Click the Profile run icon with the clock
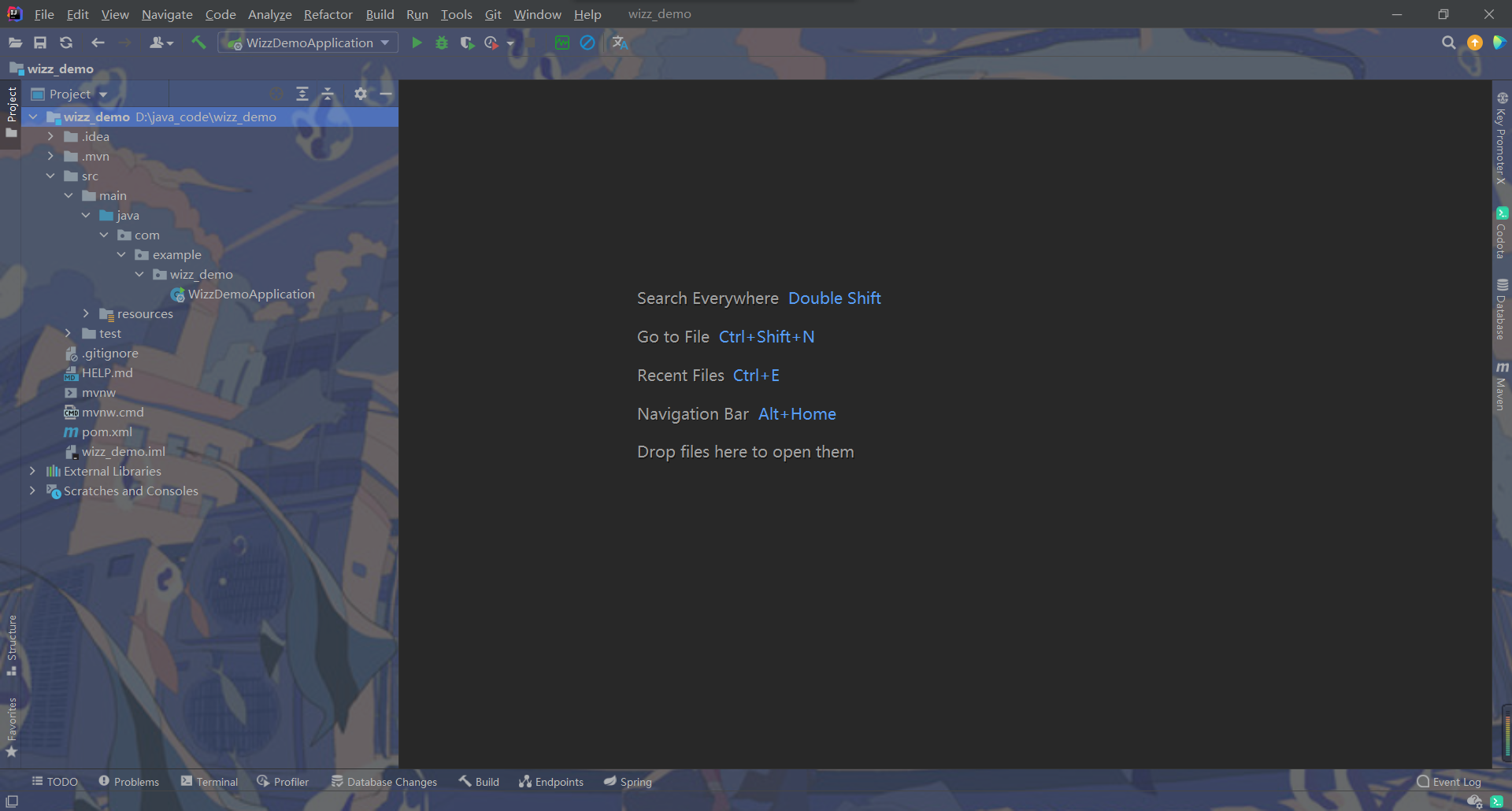 pyautogui.click(x=491, y=43)
